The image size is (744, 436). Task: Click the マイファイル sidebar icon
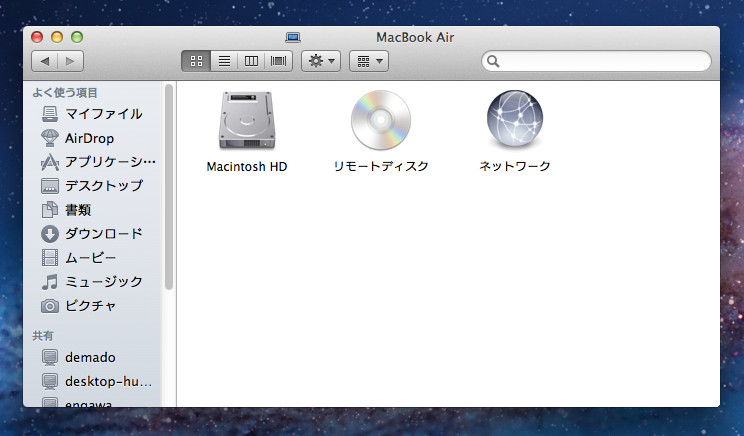tap(50, 114)
